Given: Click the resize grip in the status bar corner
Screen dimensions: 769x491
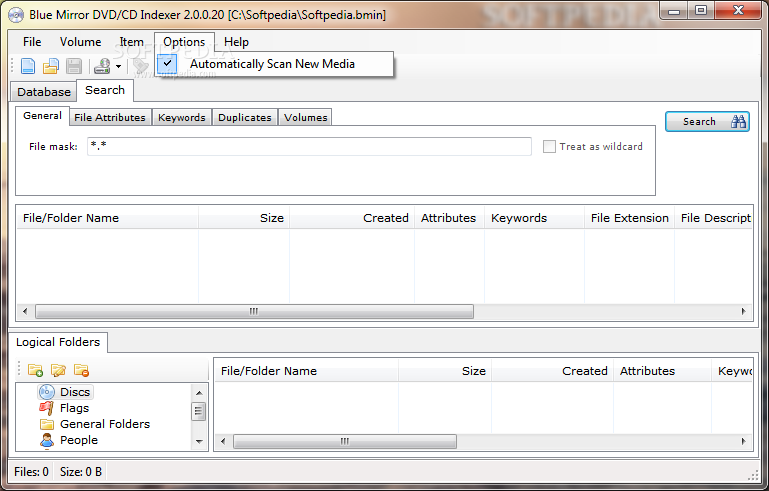Looking at the screenshot, I should (753, 475).
